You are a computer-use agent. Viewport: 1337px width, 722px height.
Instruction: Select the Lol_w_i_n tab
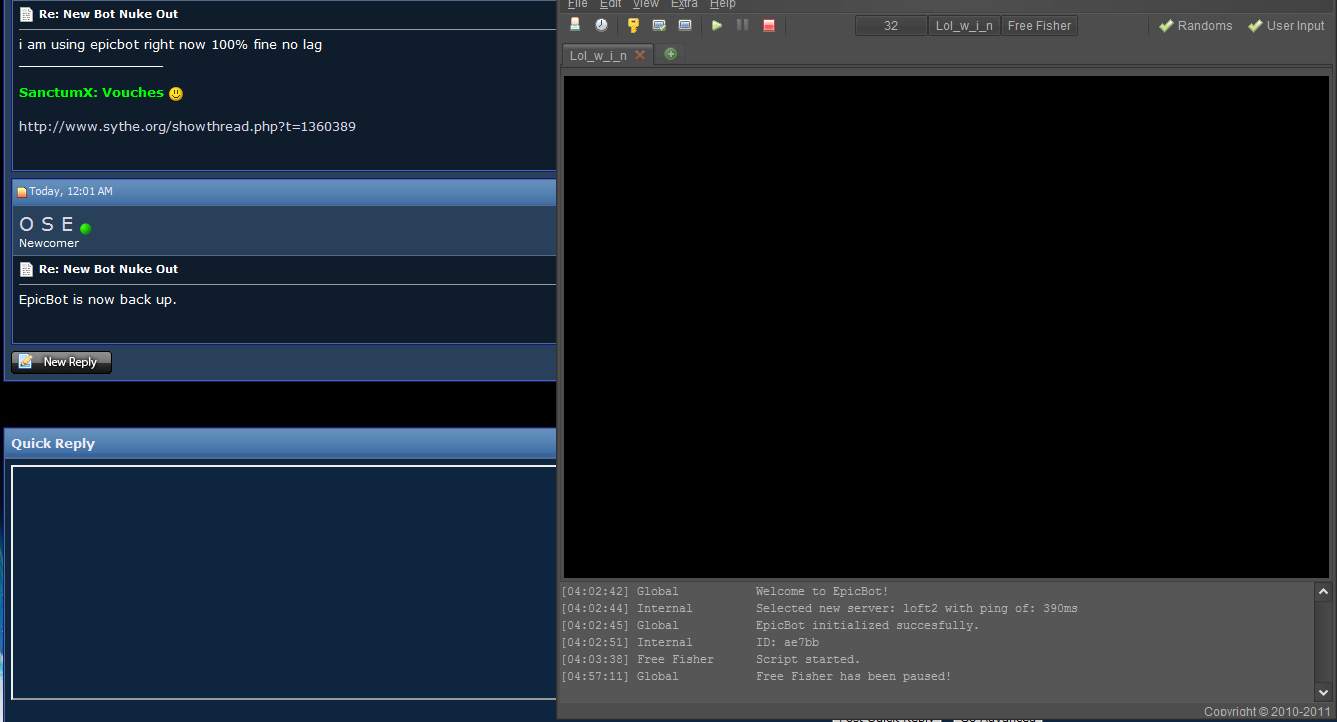tap(598, 55)
